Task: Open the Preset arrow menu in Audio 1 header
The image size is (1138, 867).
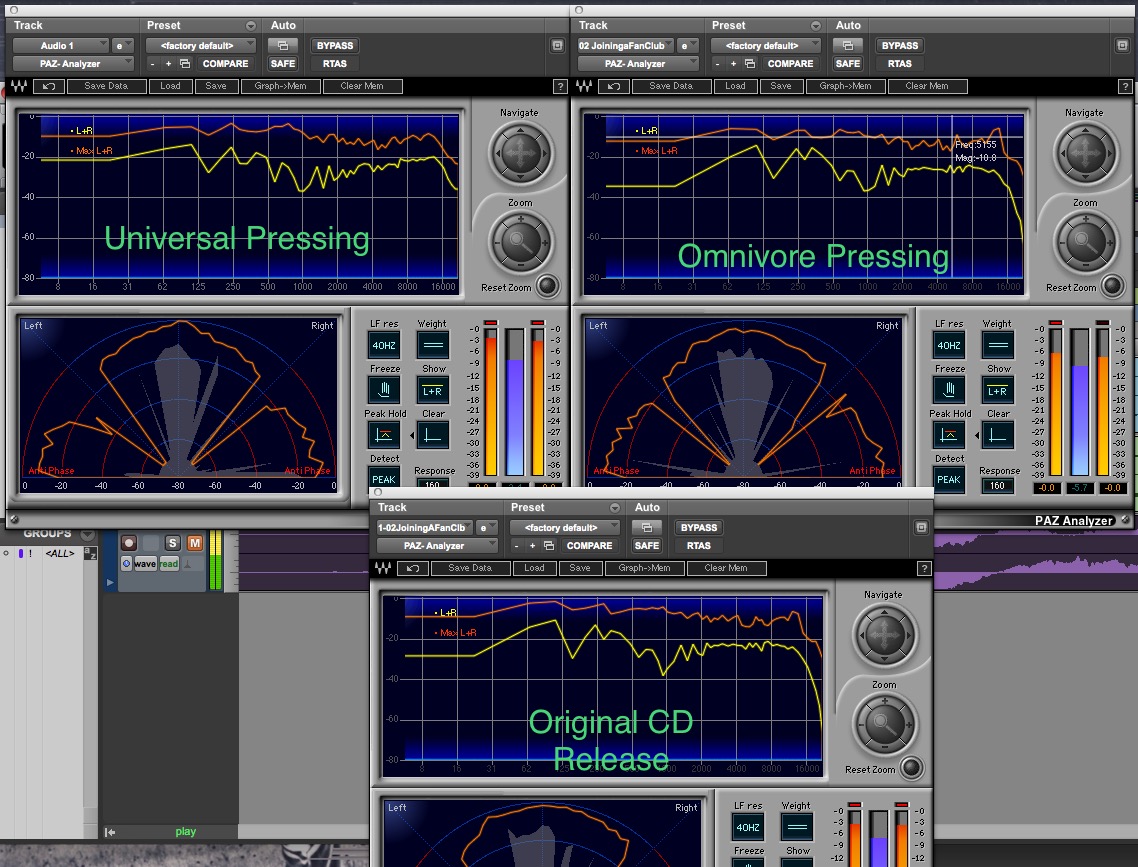Action: click(250, 25)
